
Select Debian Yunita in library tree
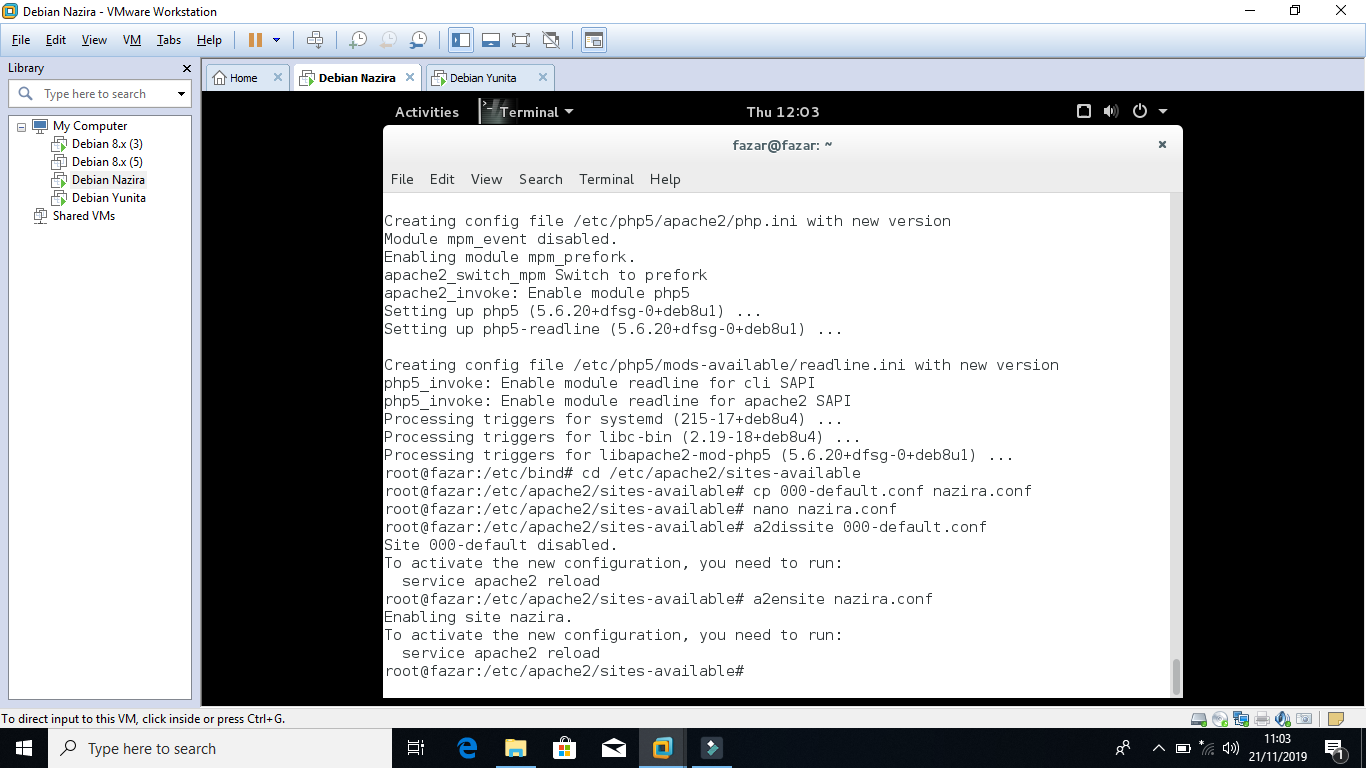click(x=108, y=198)
